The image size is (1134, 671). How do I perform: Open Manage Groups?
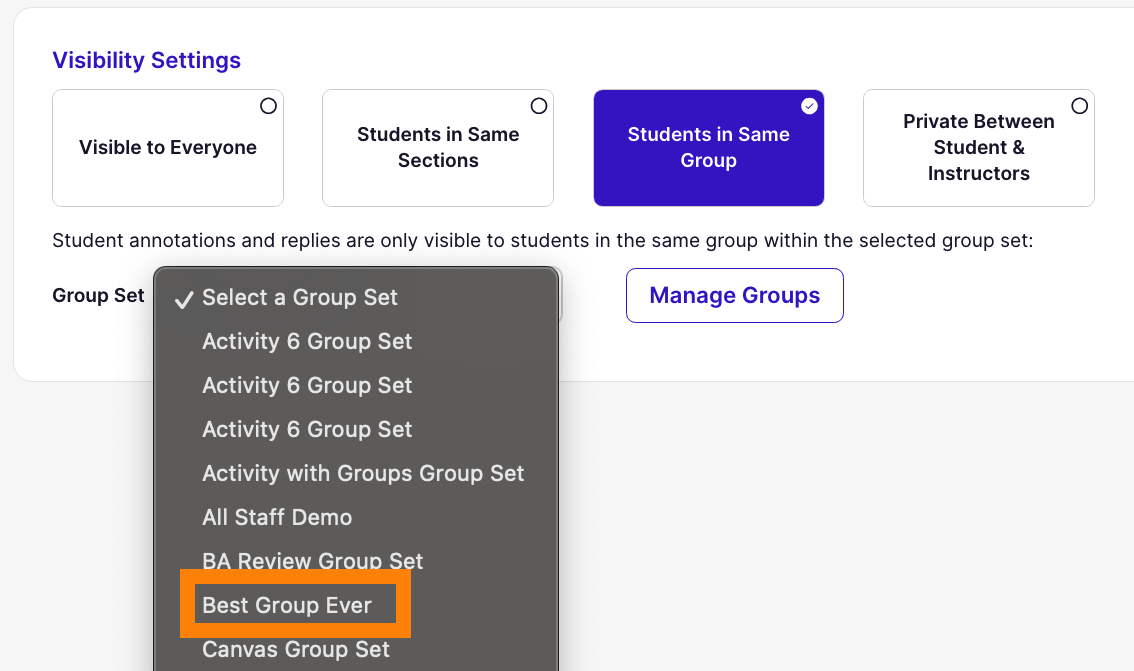tap(734, 295)
